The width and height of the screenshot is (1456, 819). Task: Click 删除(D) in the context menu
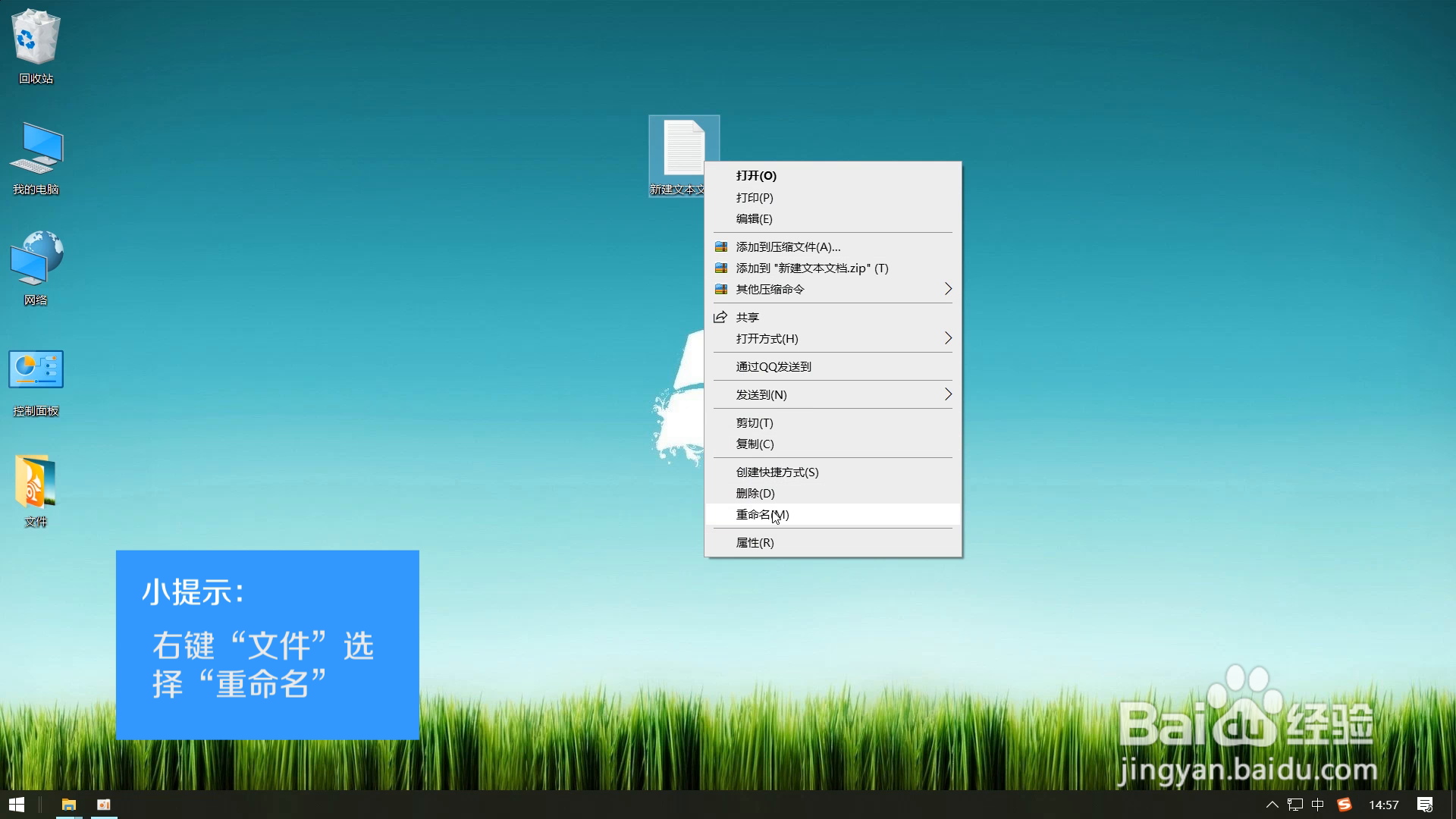[x=755, y=493]
